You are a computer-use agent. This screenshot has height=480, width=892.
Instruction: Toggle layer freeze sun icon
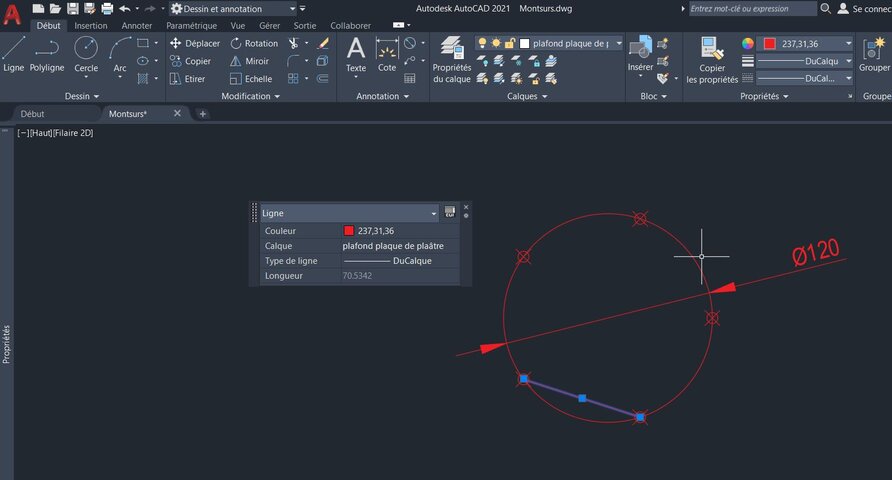tap(495, 44)
